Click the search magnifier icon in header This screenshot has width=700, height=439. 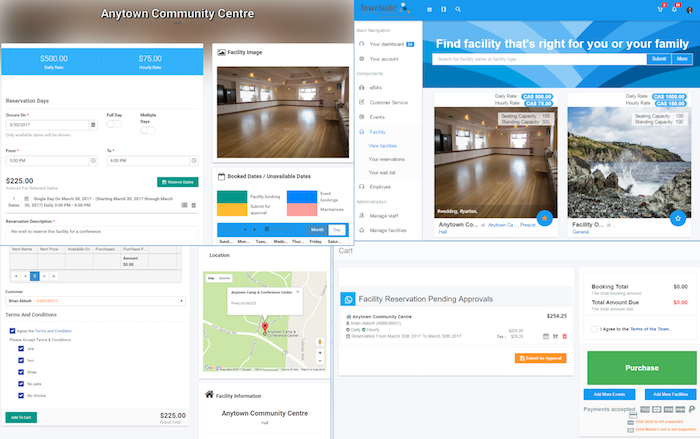click(x=458, y=9)
